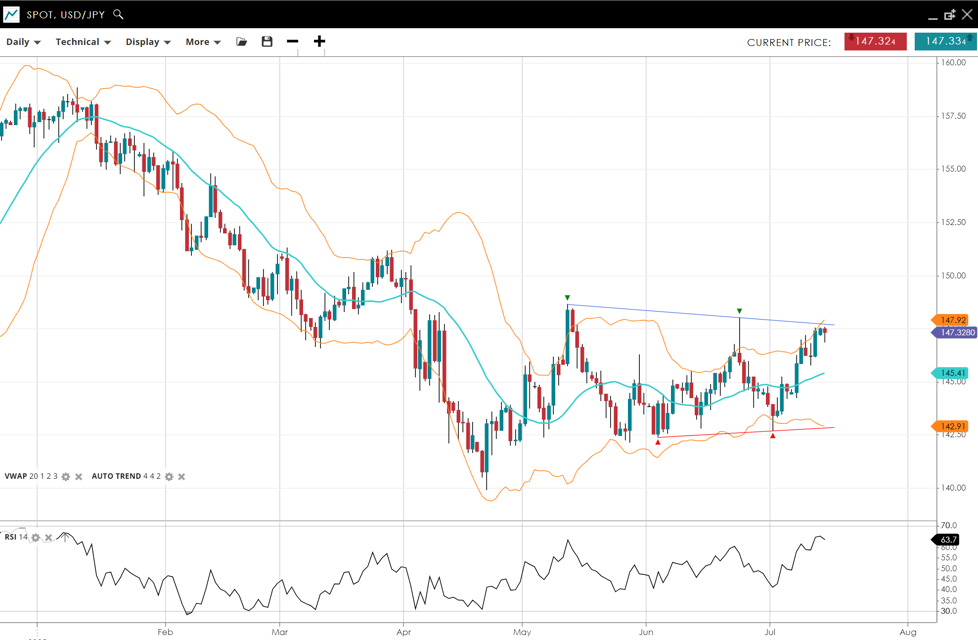Open VWAP indicator settings gear
978x640 pixels.
point(66,477)
